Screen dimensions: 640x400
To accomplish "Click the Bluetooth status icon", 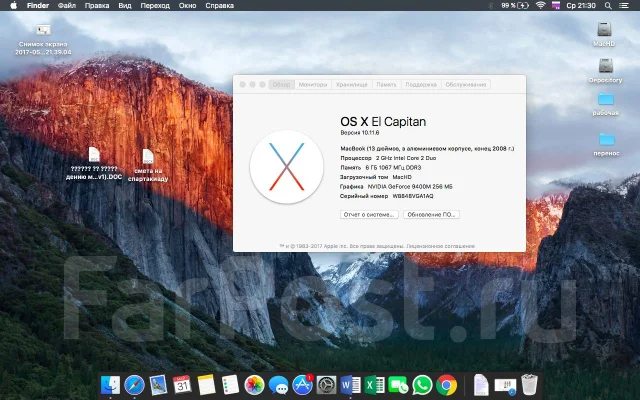I will coord(491,5).
